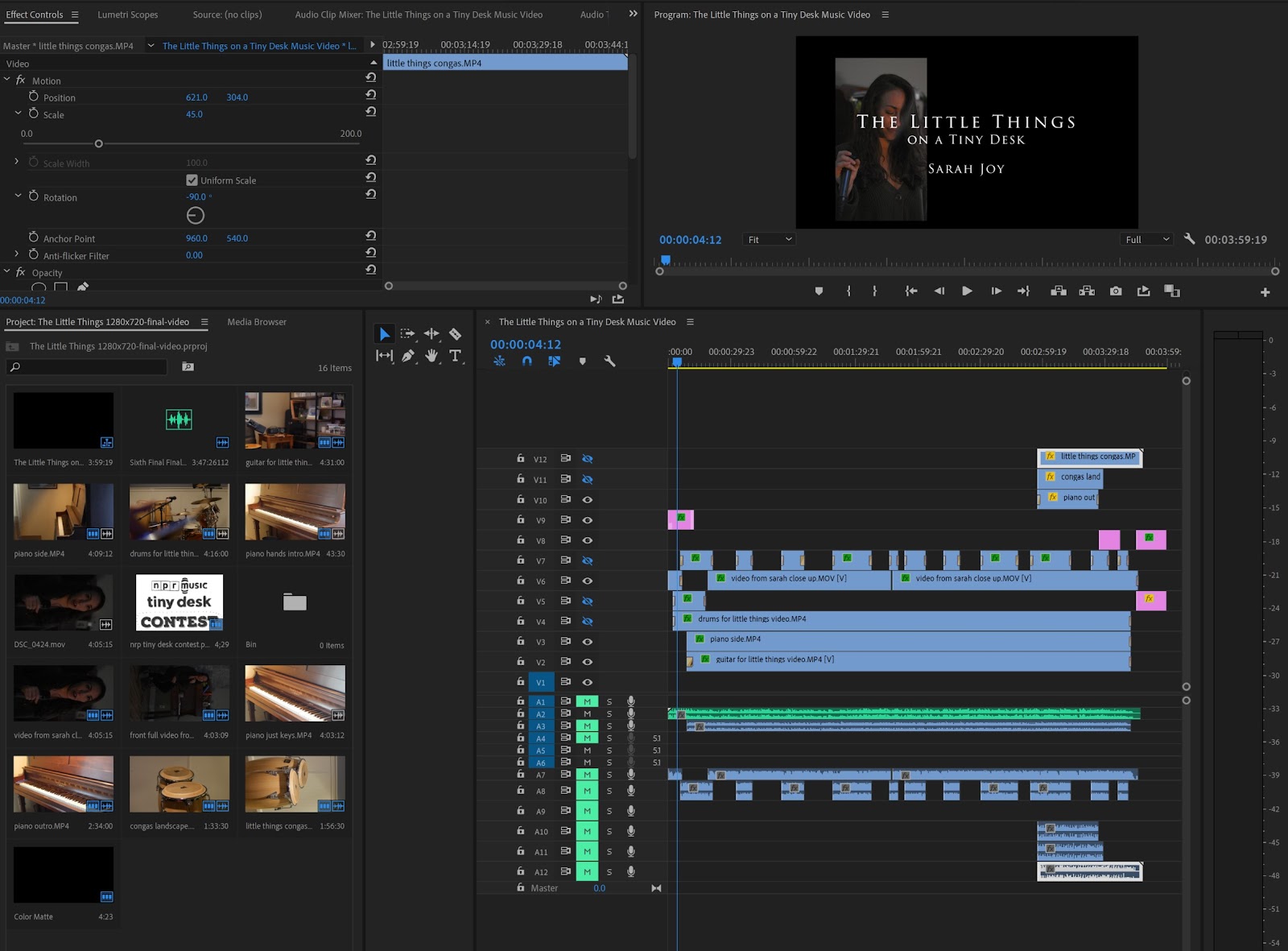Mute audio track A2
The width and height of the screenshot is (1288, 951).
coord(587,714)
